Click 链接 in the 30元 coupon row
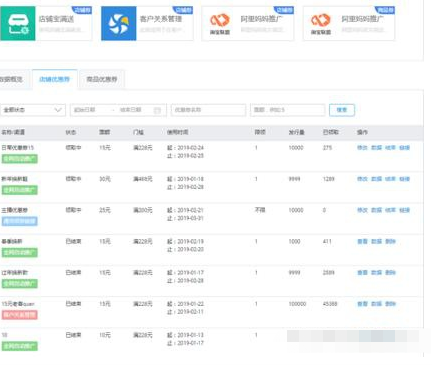 click(404, 179)
